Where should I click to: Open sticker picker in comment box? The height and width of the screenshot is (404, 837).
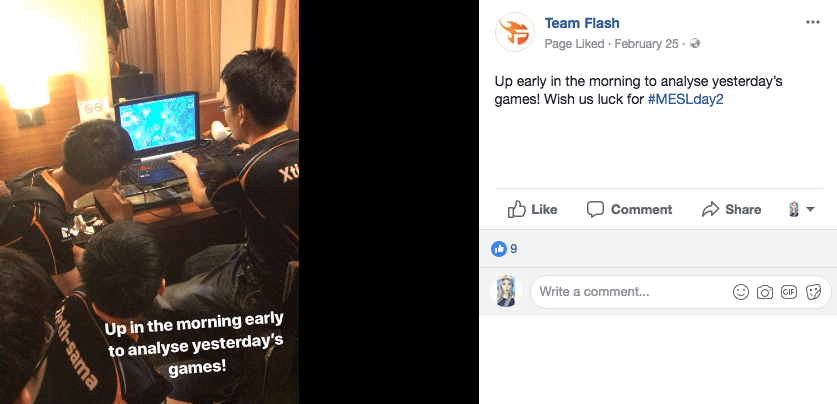click(x=813, y=292)
